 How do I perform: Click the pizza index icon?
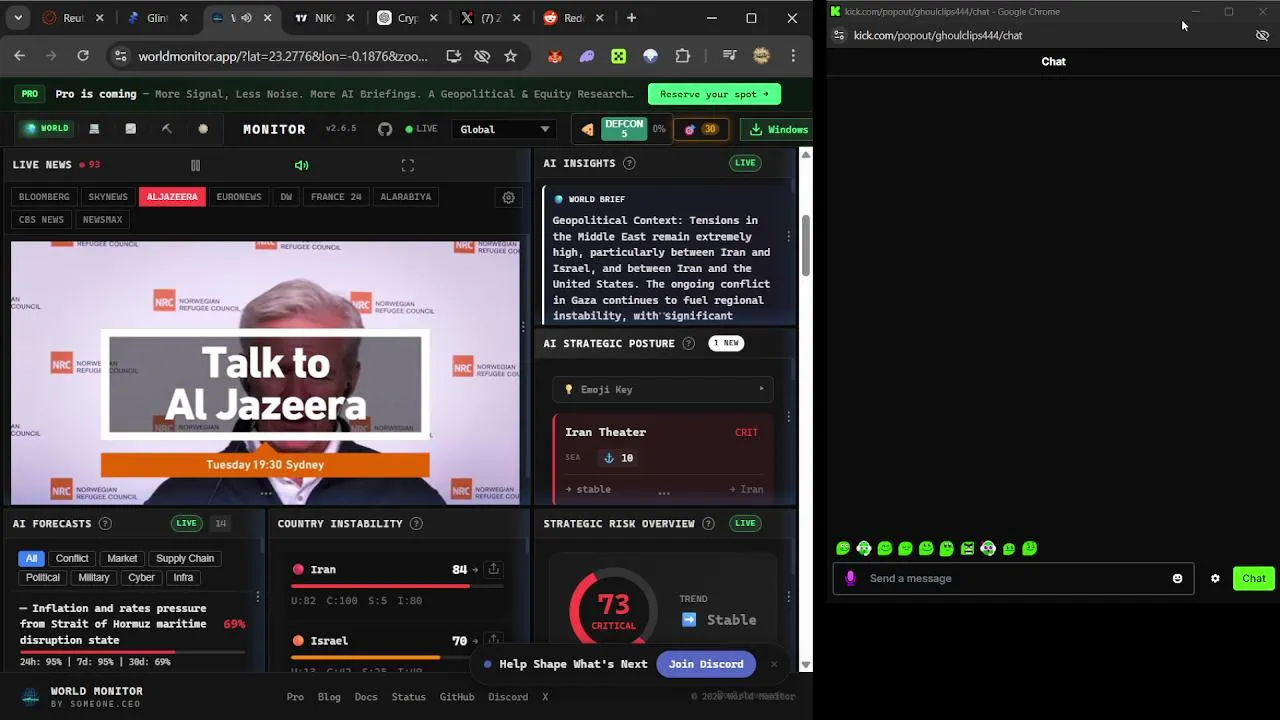coord(587,129)
